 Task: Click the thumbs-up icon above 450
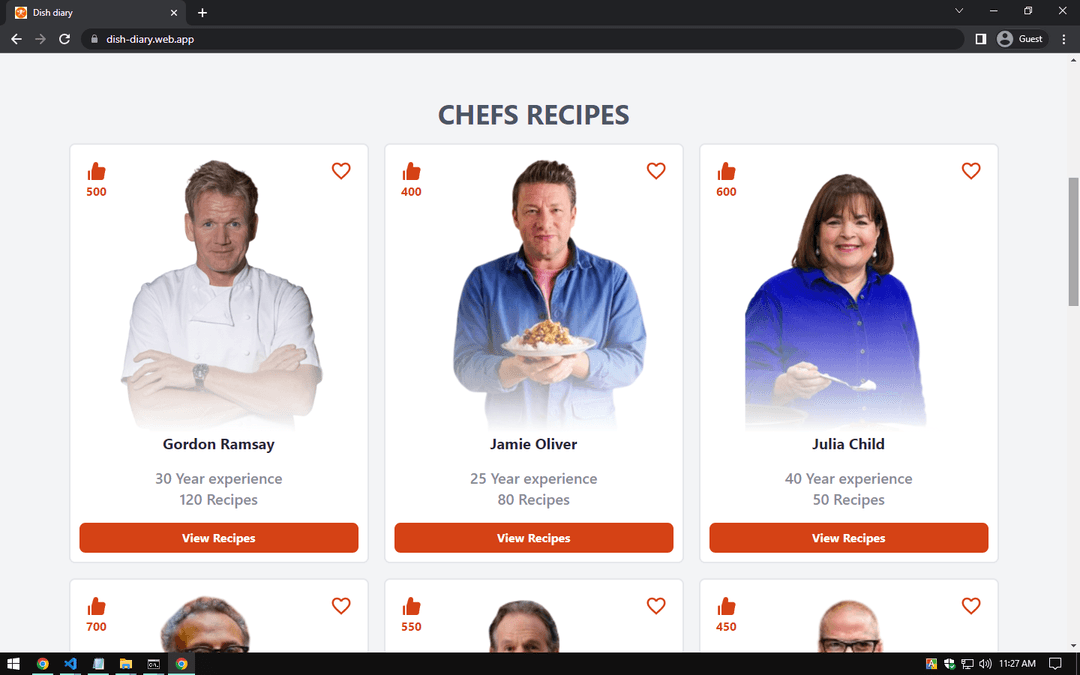coord(726,606)
